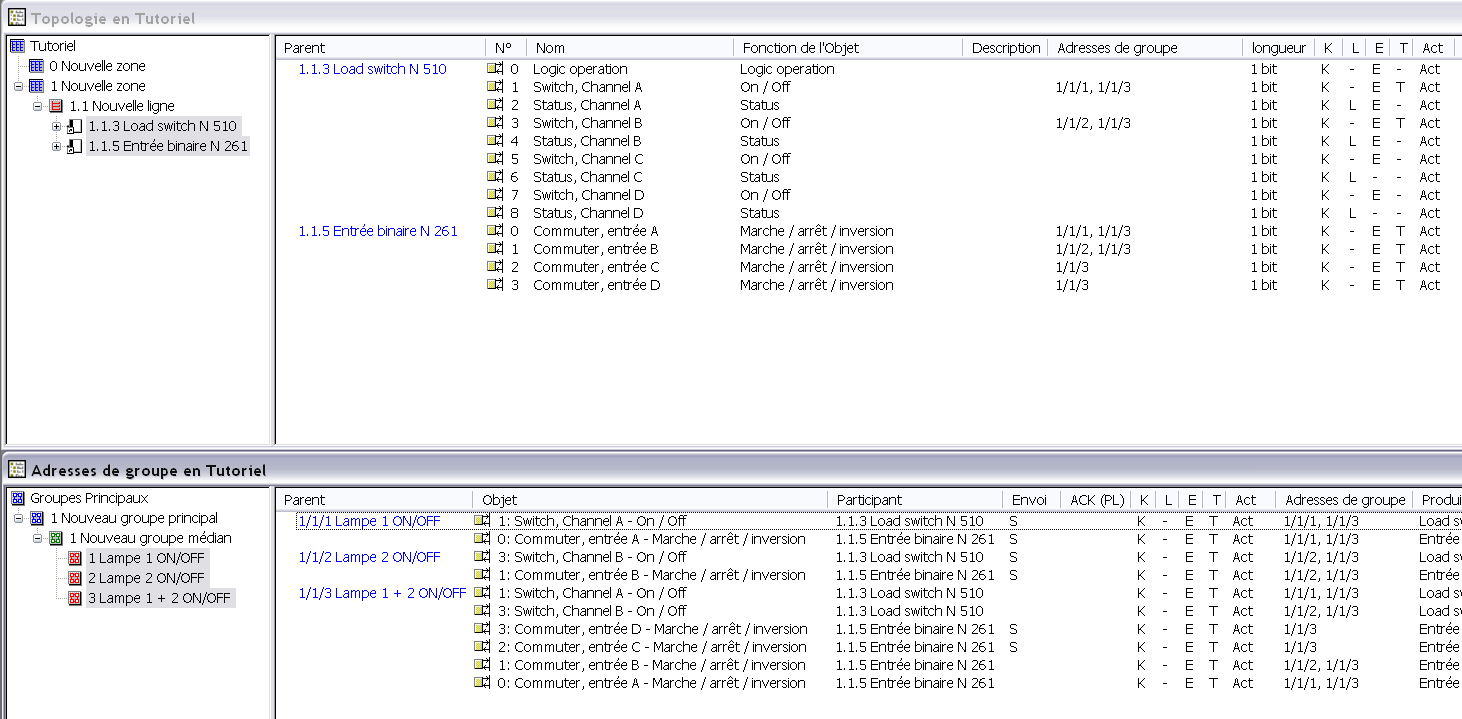This screenshot has height=719, width=1462.
Task: Open the 1/1/3 Lampe 1 + 2 ON/OFF parent link
Action: point(382,593)
